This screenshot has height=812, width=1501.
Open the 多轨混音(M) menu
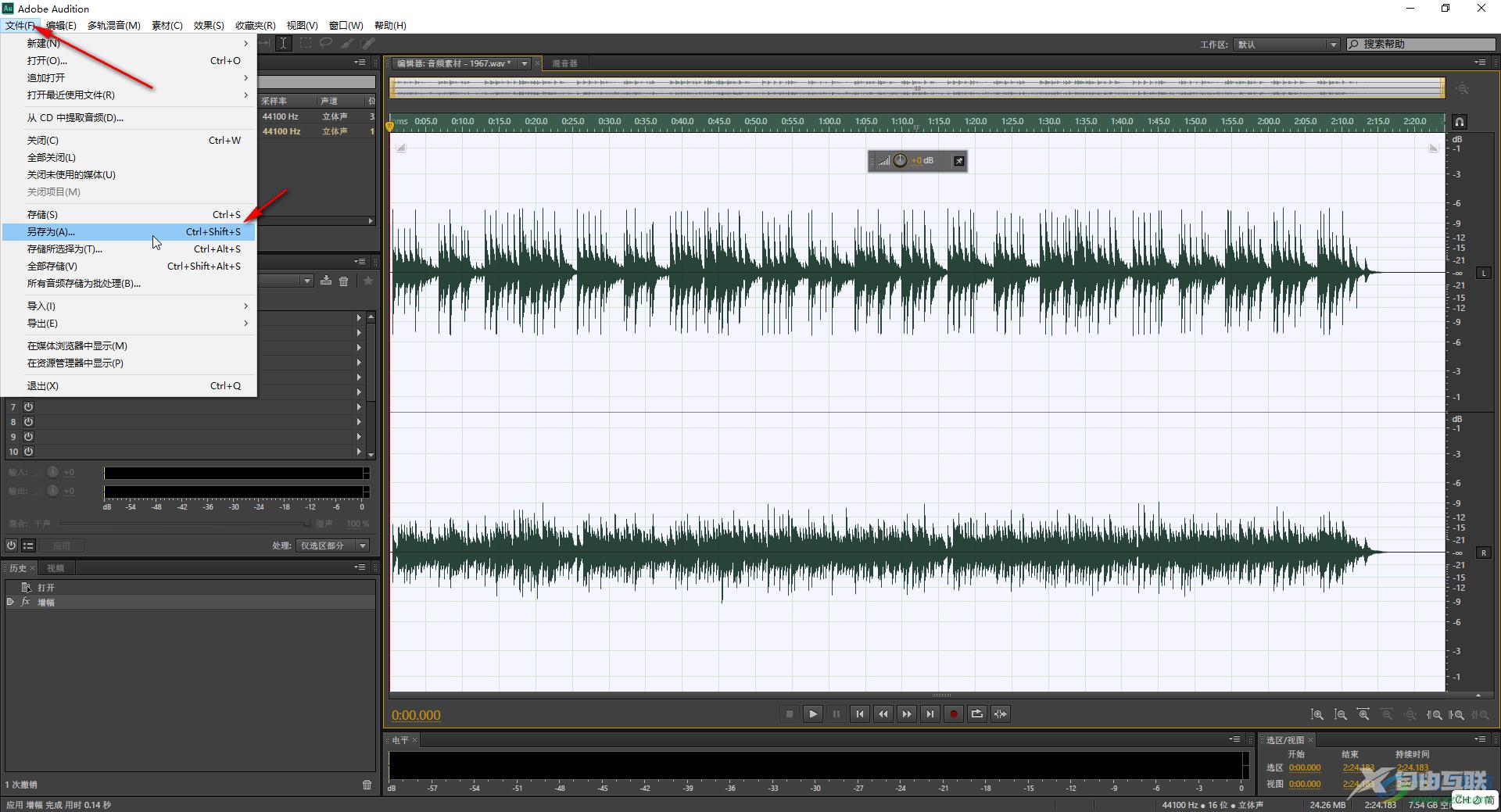[x=114, y=25]
